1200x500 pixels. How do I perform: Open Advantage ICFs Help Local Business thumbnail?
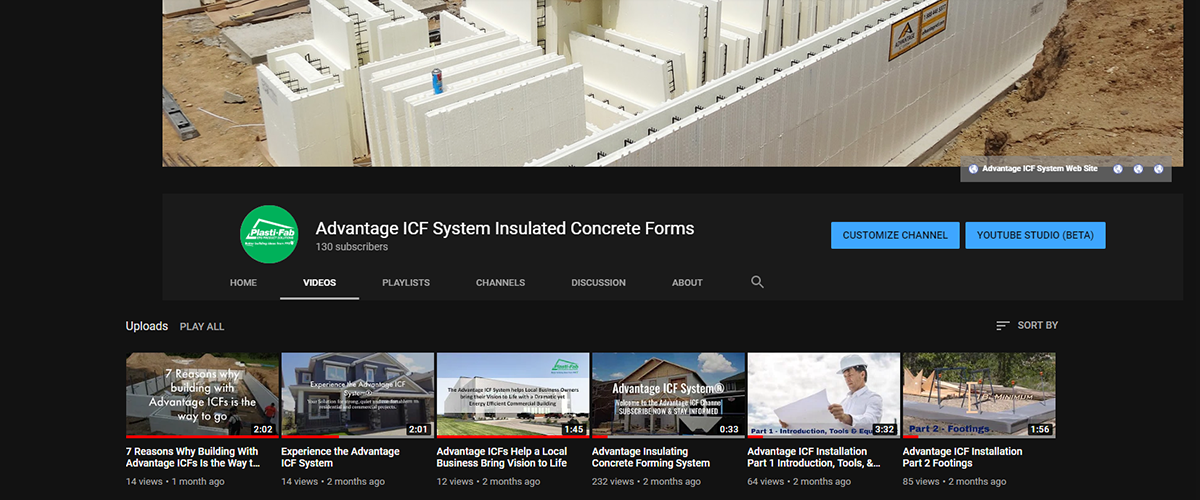[513, 395]
